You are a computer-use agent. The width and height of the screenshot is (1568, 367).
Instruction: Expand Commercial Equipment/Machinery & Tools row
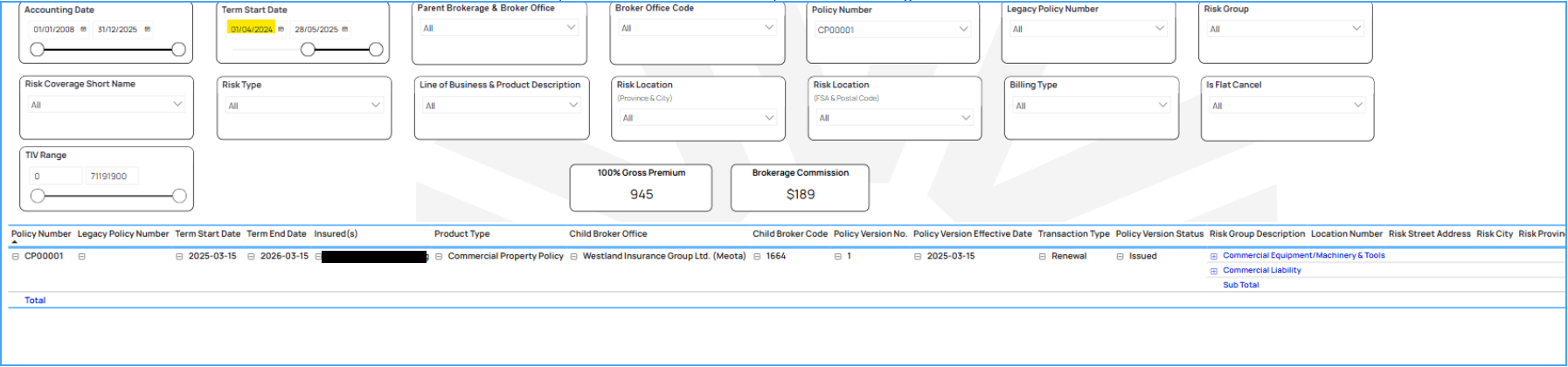pyautogui.click(x=1213, y=256)
